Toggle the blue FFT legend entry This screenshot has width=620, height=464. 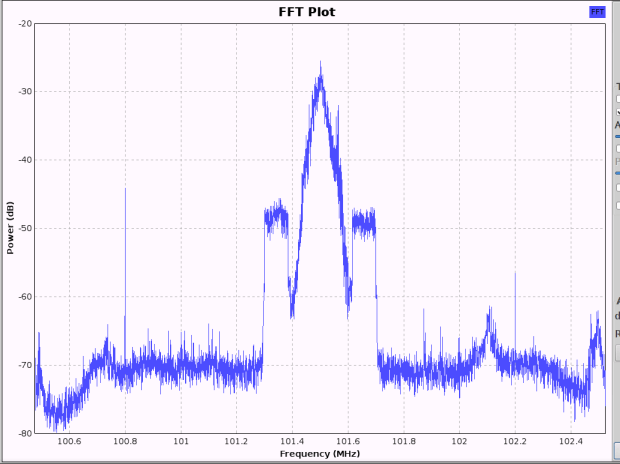point(597,12)
